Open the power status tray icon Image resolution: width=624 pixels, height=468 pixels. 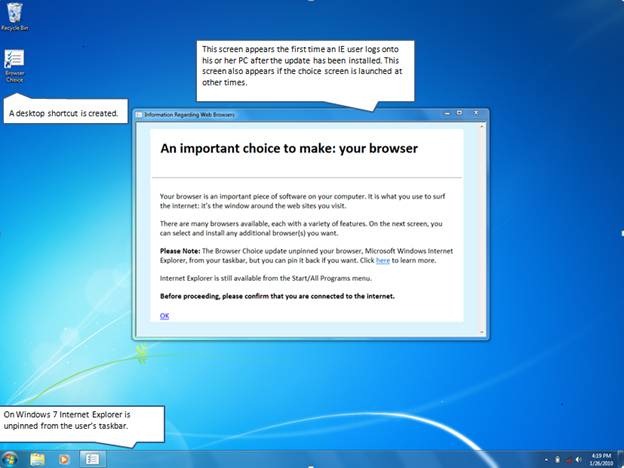(558, 460)
